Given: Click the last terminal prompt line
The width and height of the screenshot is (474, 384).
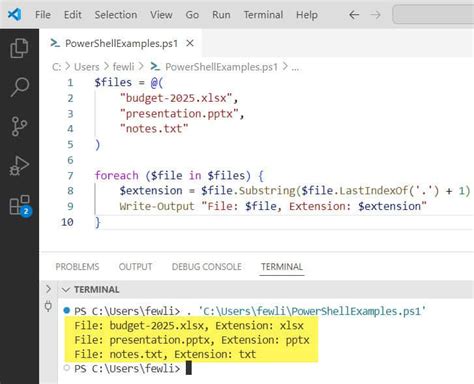Looking at the screenshot, I should (x=133, y=368).
